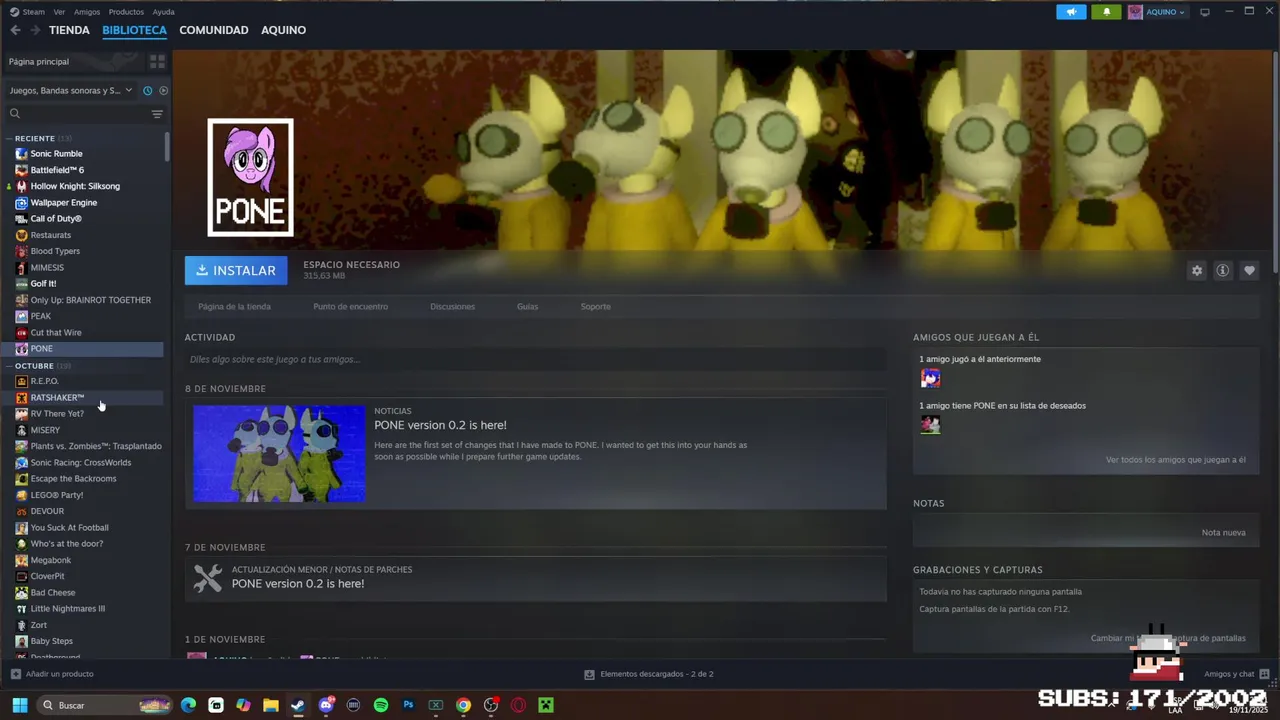Open Photoshop from taskbar
Image resolution: width=1280 pixels, height=720 pixels.
click(x=408, y=705)
